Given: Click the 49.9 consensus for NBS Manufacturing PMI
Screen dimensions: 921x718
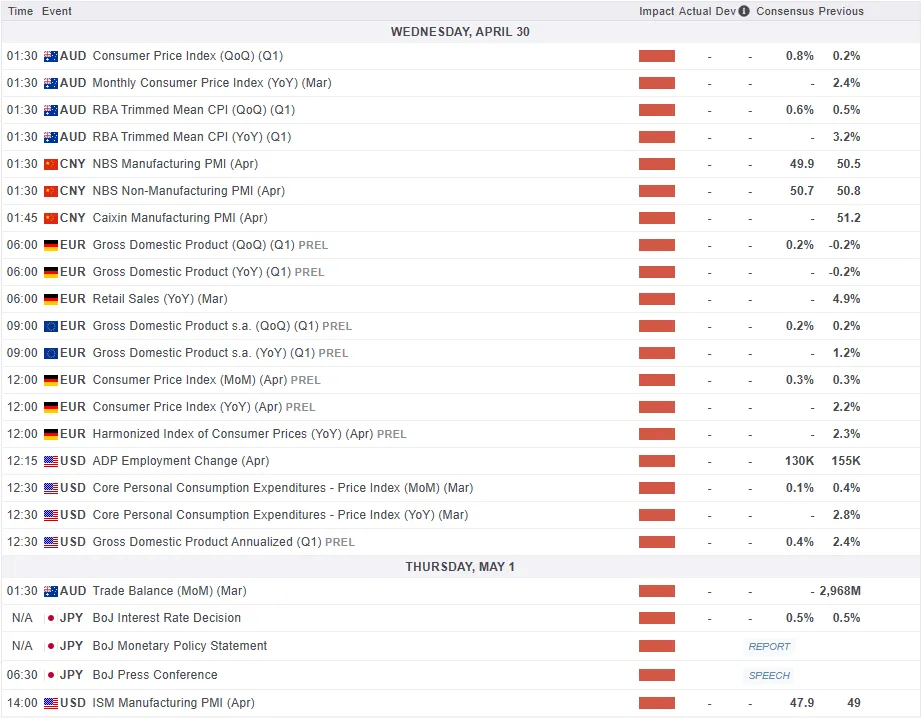Looking at the screenshot, I should [x=802, y=164].
